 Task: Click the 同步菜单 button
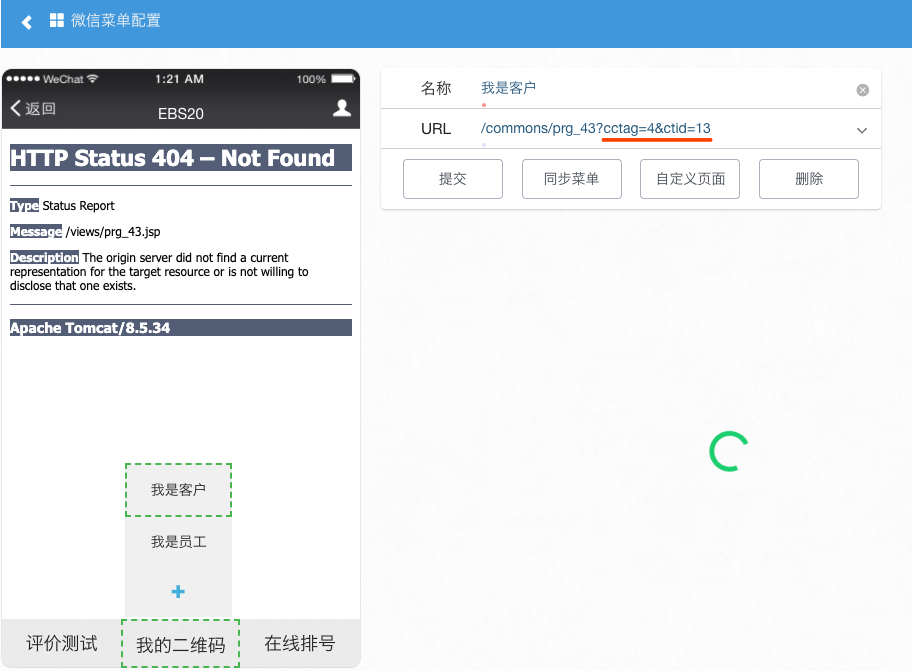tap(572, 179)
